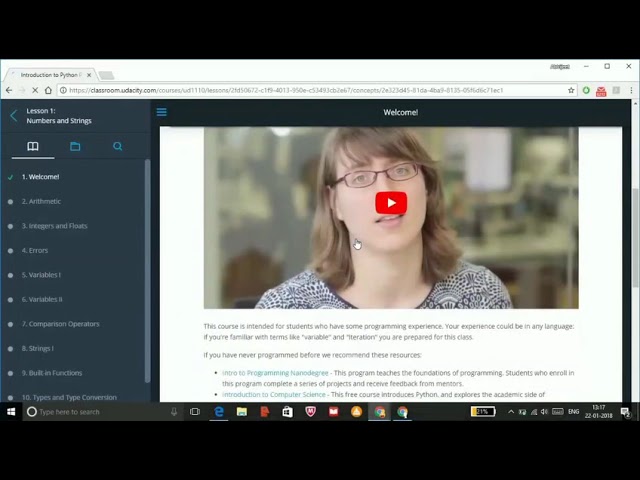The image size is (640, 480).
Task: Click the red mail extension icon
Action: [x=601, y=91]
